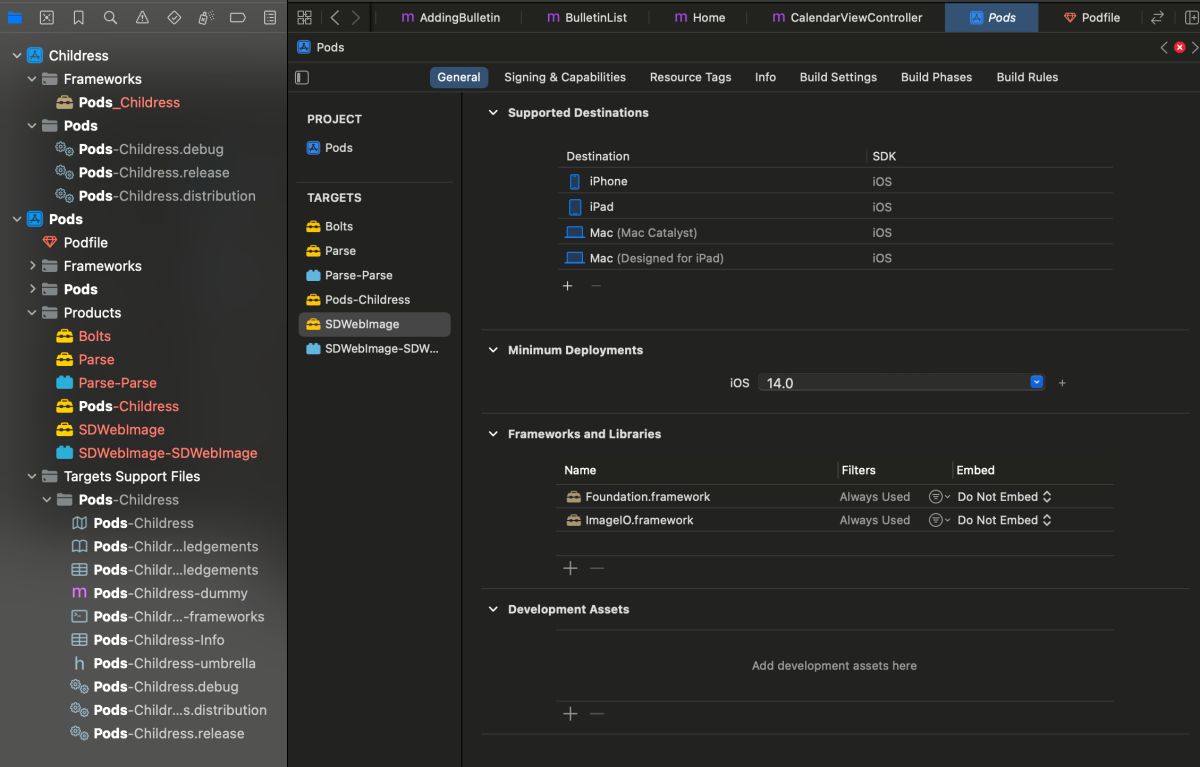Open the iOS 14.0 deployment version dropdown

(902, 383)
